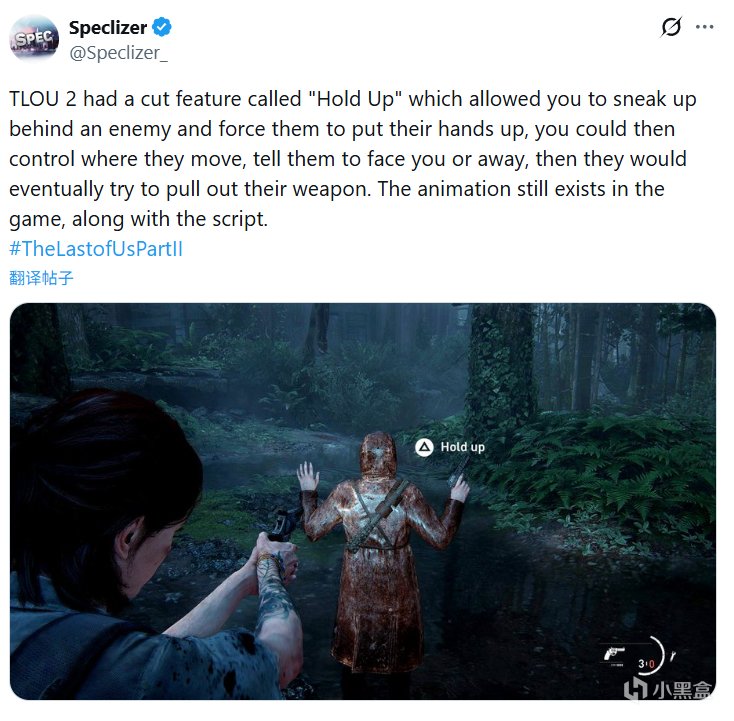Screen dimensions: 734x721
Task: Click the triangle button prompt icon
Action: pyautogui.click(x=424, y=447)
